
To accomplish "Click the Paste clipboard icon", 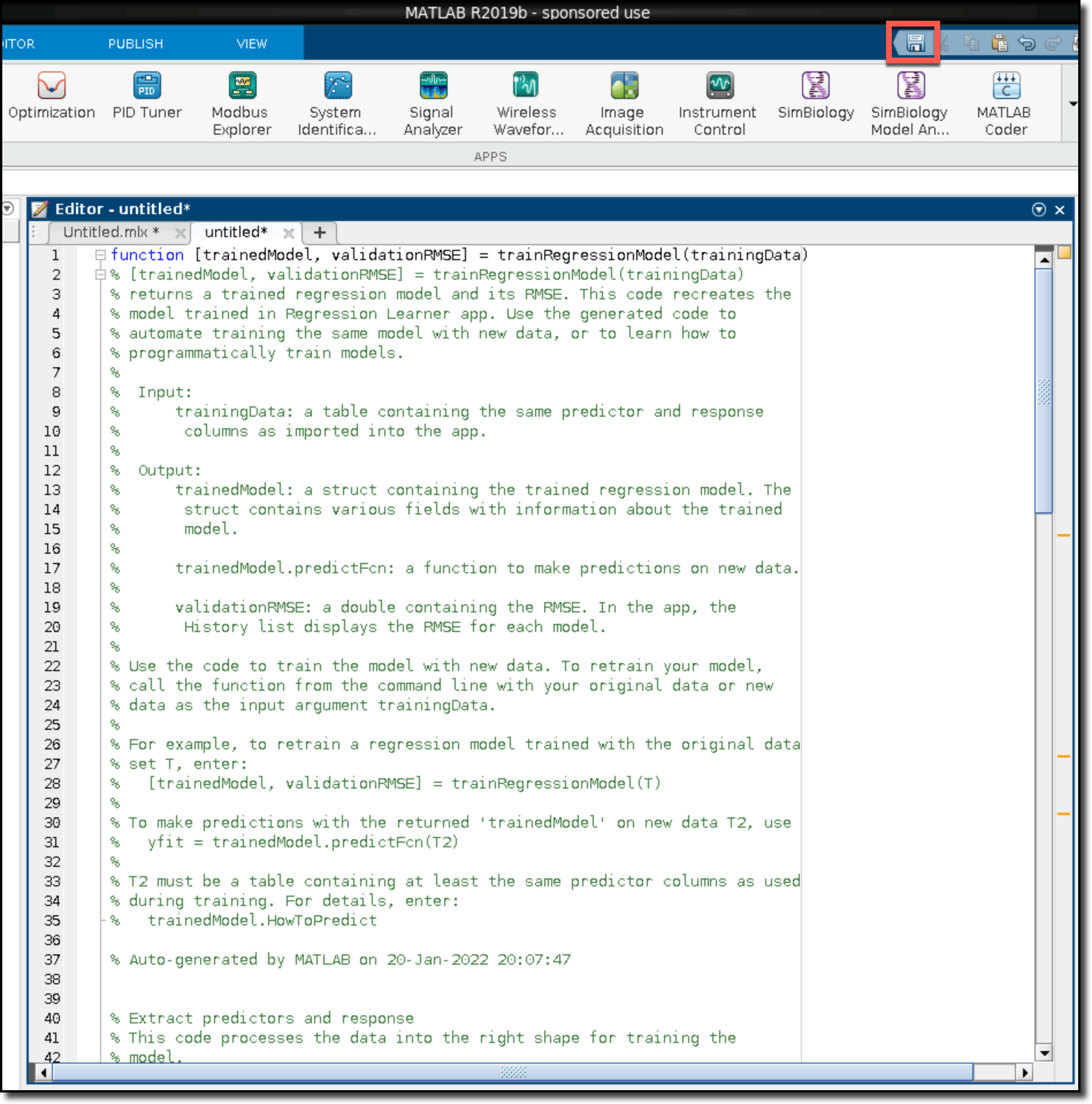I will (999, 43).
